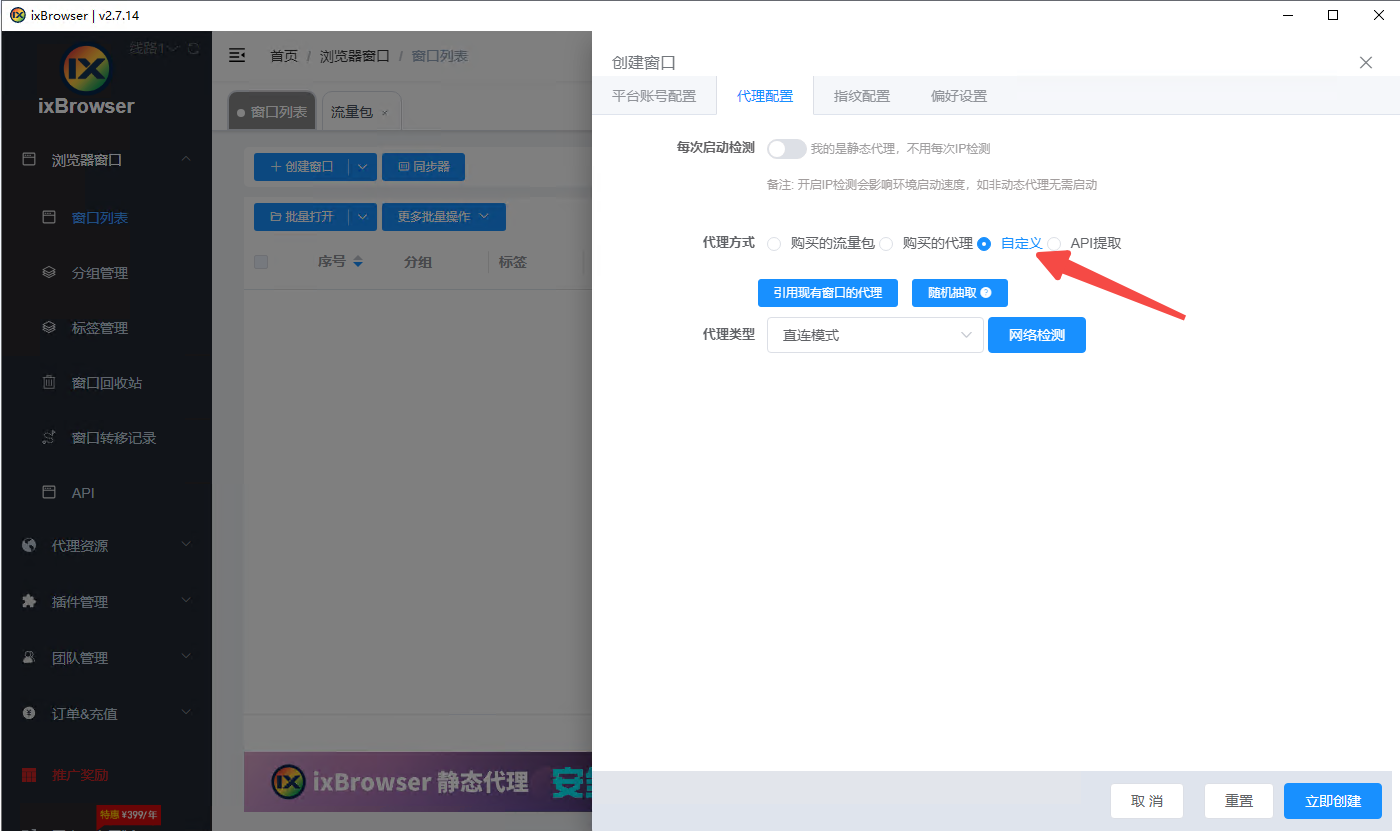Switch to the 指纹配置 tab
The width and height of the screenshot is (1400, 831).
pos(861,96)
